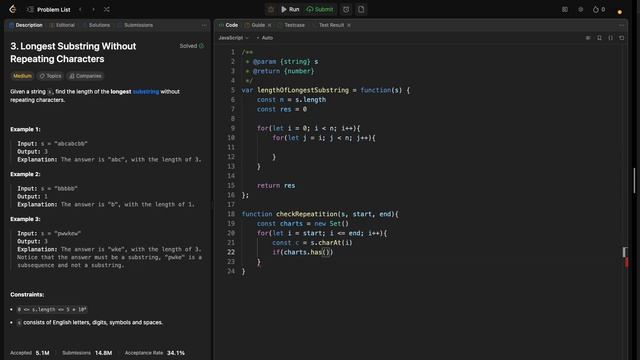
Task: Go to the next problem arrow
Action: tap(93, 9)
